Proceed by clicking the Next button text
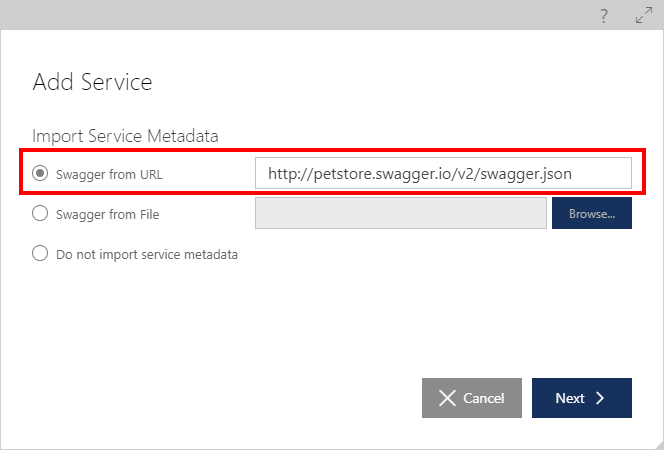Image resolution: width=664 pixels, height=450 pixels. click(x=570, y=398)
